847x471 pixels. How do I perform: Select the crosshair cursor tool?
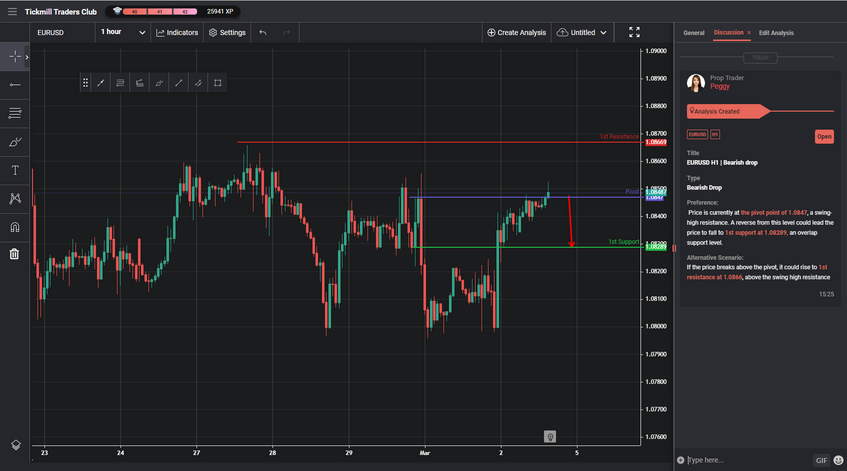click(14, 56)
